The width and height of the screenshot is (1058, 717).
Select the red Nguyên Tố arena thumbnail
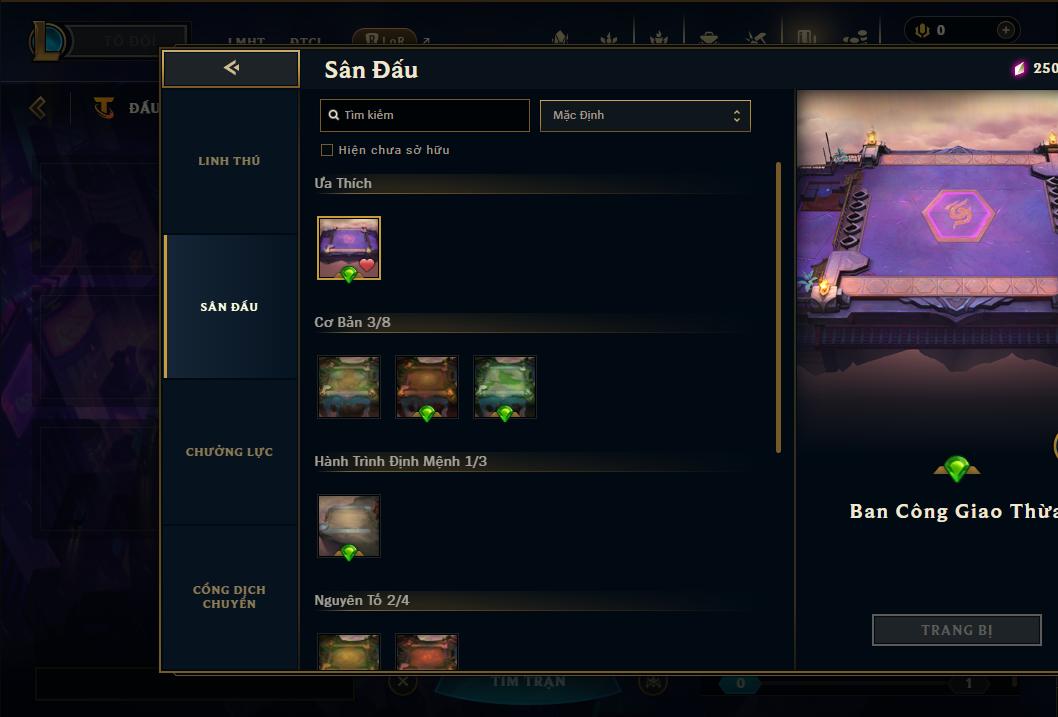click(426, 652)
